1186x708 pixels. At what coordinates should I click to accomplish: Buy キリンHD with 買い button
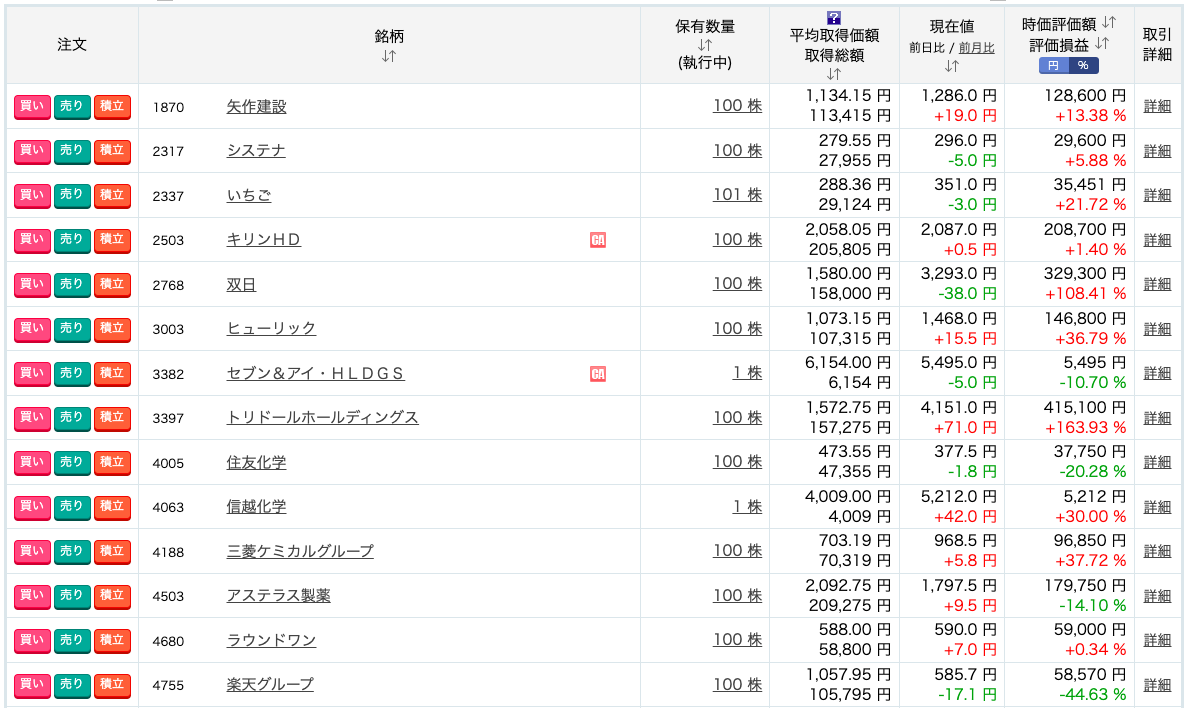coord(32,240)
